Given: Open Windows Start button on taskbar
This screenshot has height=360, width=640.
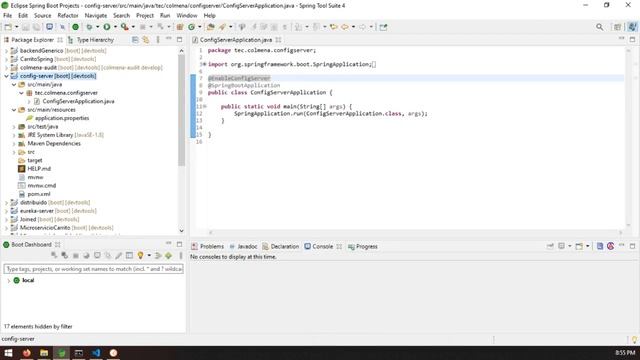Looking at the screenshot, I should click(x=8, y=353).
